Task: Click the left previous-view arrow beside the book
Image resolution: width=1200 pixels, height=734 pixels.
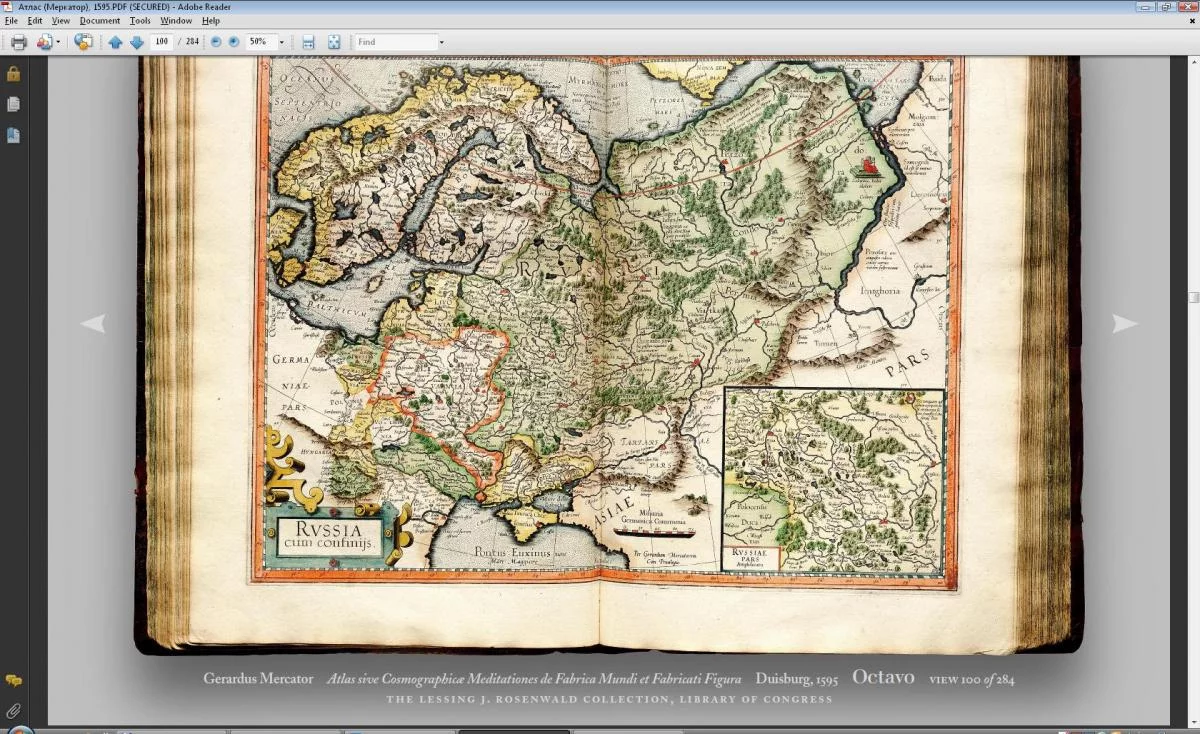Action: [92, 323]
